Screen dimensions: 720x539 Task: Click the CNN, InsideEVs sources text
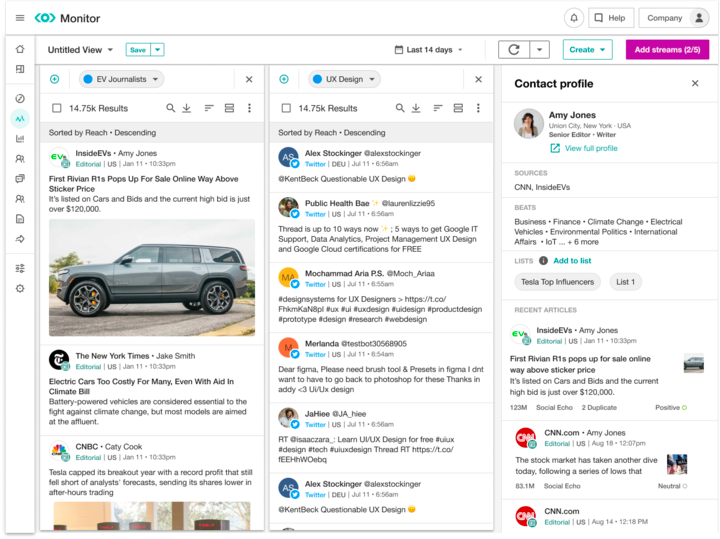coord(542,187)
